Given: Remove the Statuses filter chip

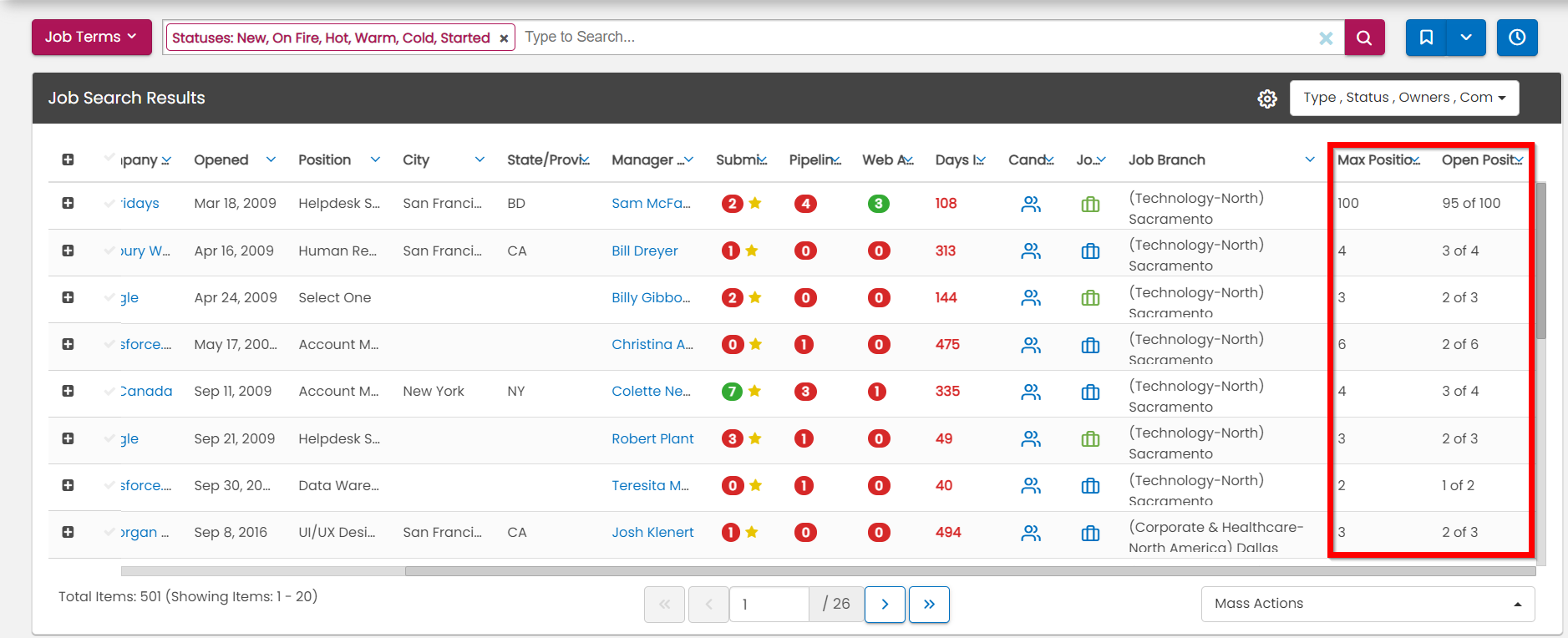Looking at the screenshot, I should pos(504,38).
